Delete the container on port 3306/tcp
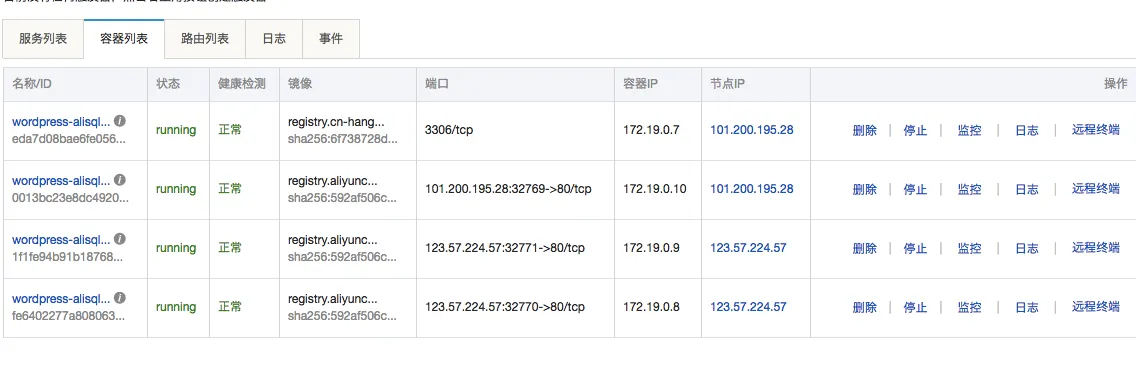This screenshot has height=376, width=1136. point(865,130)
